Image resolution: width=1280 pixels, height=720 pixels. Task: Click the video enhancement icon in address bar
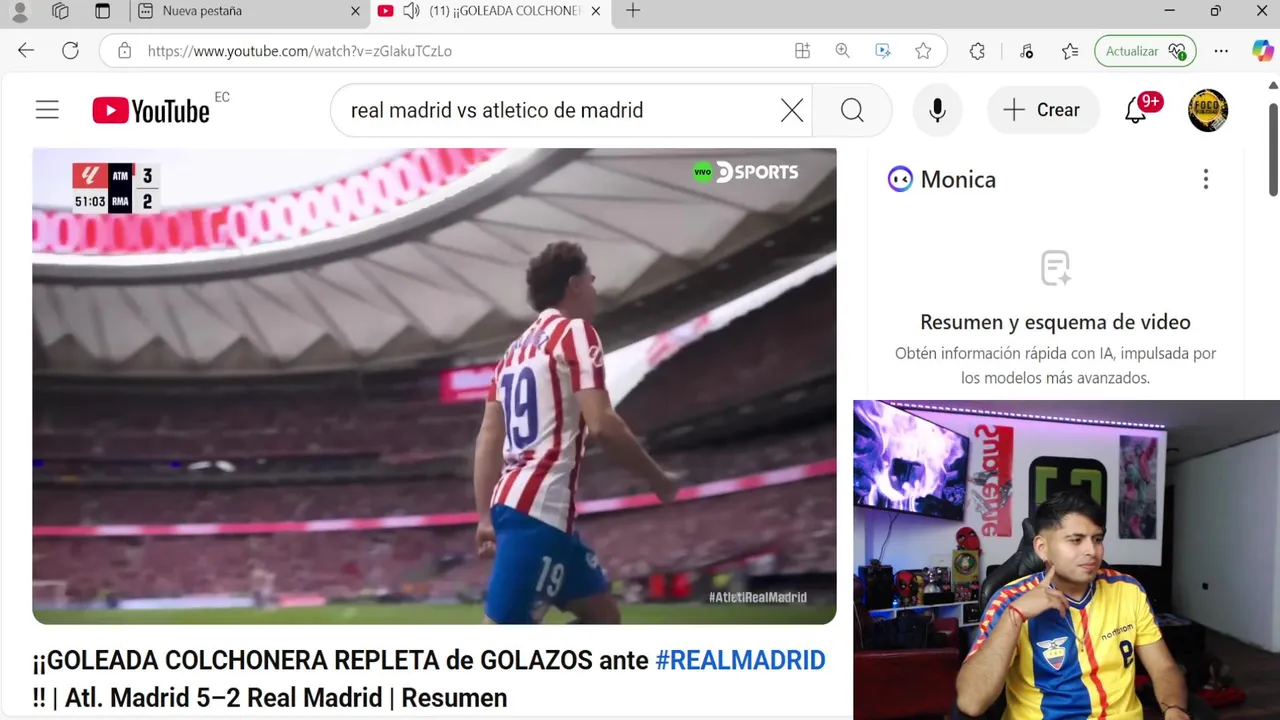coord(882,51)
